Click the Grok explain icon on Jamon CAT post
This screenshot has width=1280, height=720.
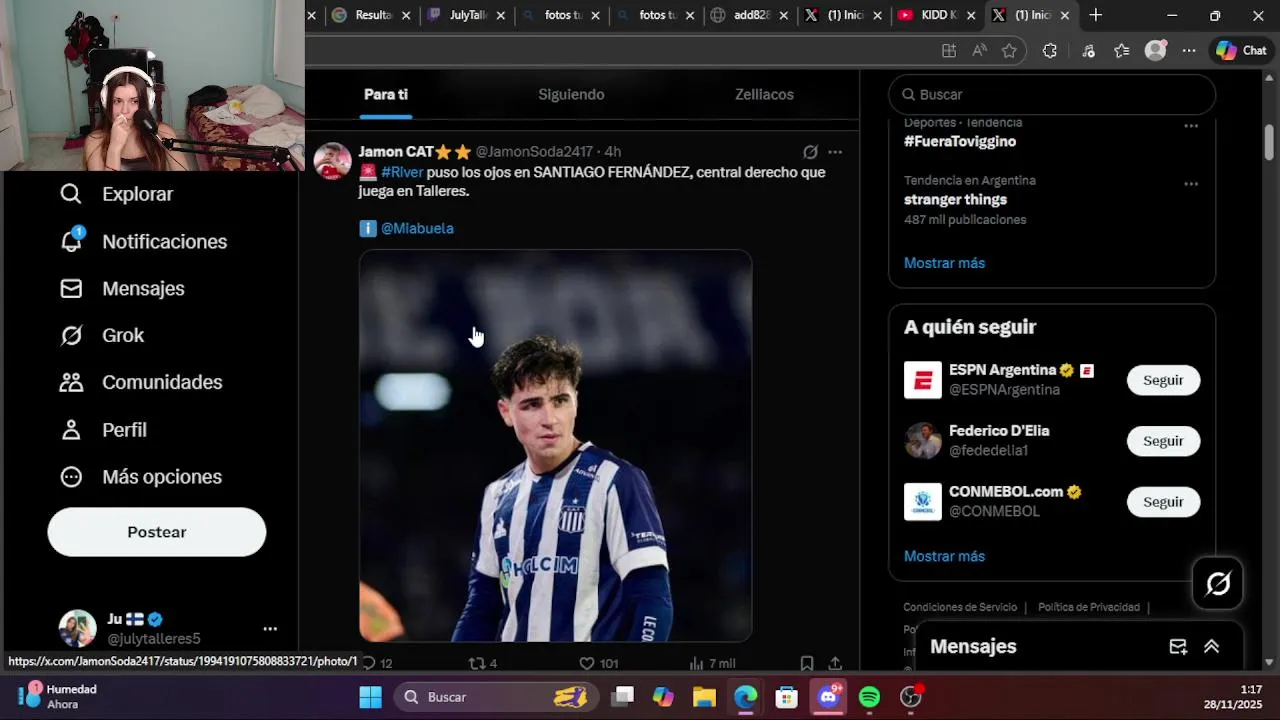(x=810, y=152)
